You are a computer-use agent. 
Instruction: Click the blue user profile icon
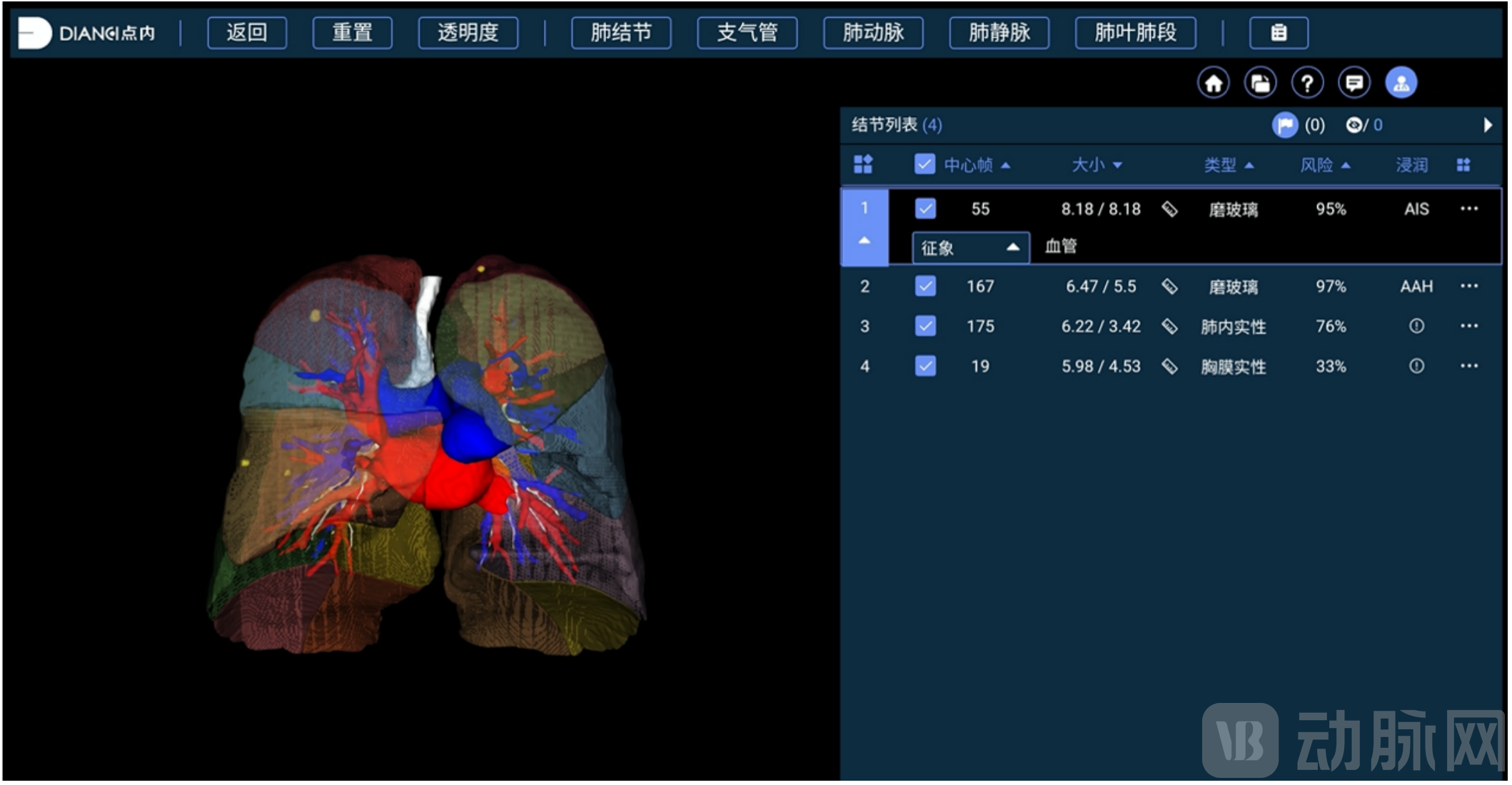pyautogui.click(x=1401, y=83)
